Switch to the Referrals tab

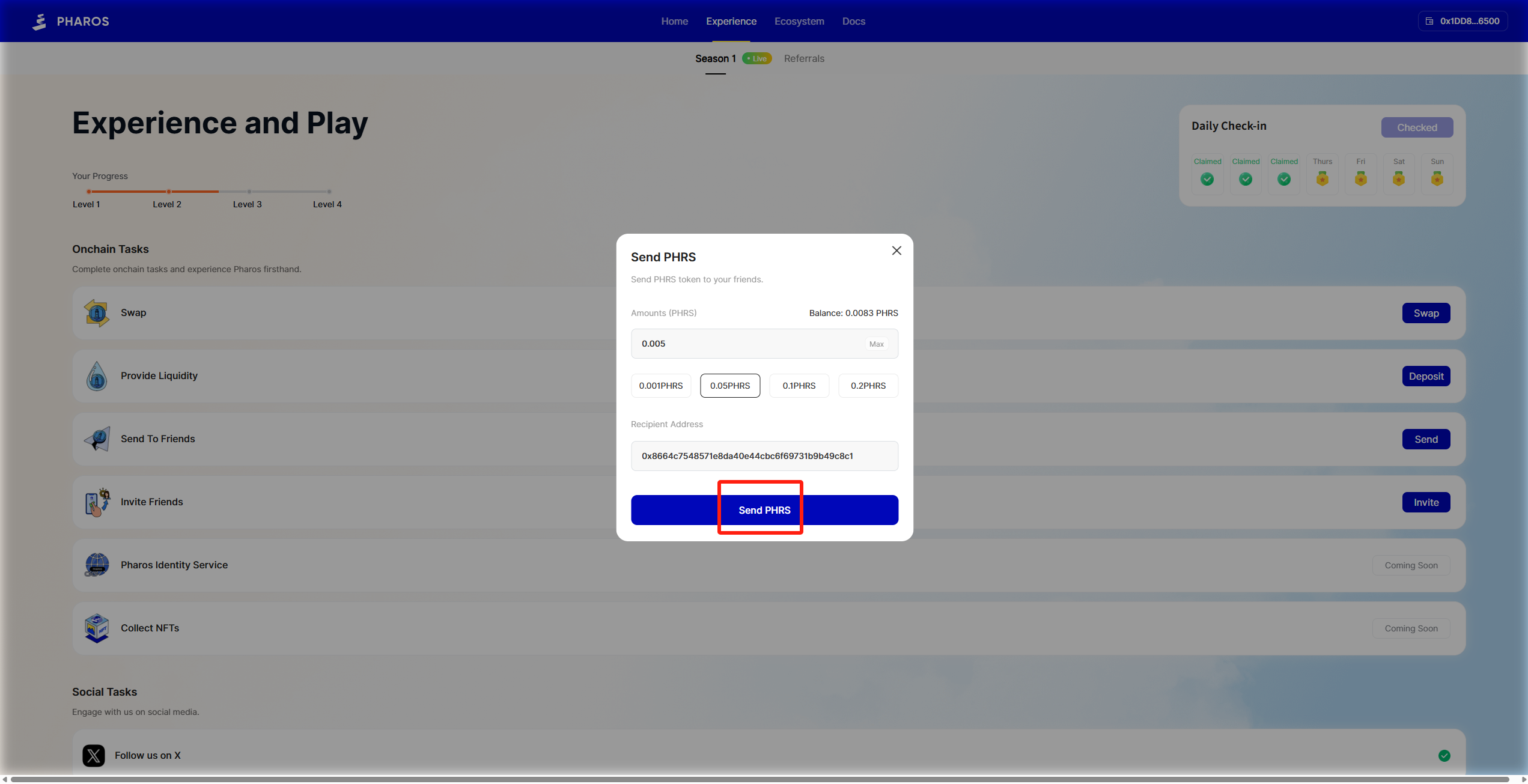click(804, 58)
